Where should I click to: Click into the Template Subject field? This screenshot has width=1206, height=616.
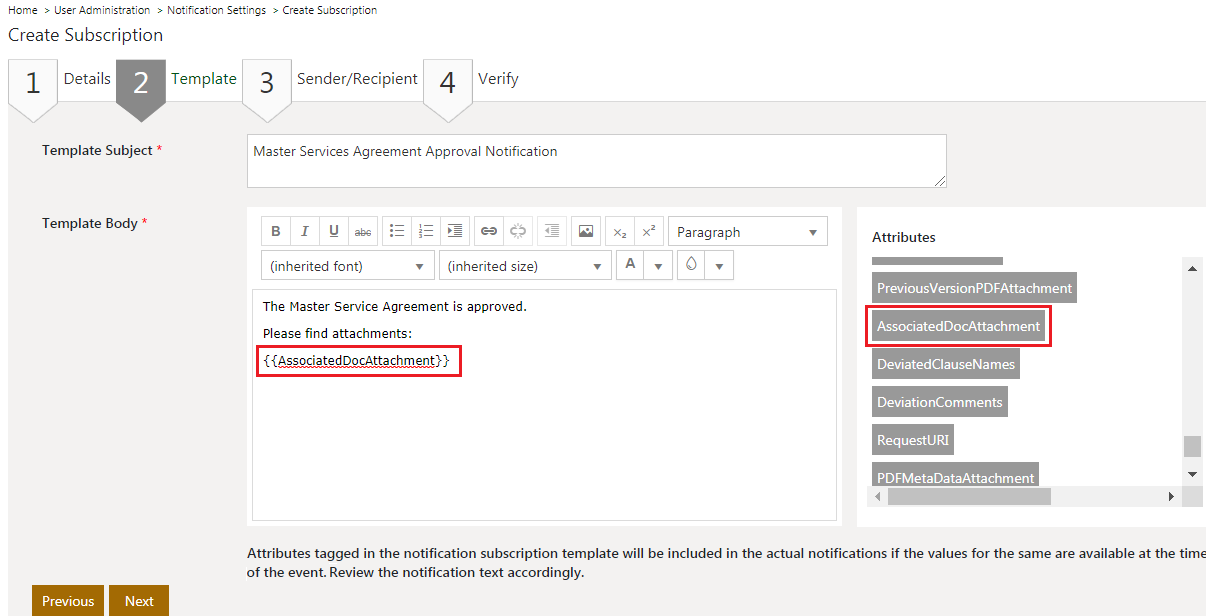coord(596,160)
